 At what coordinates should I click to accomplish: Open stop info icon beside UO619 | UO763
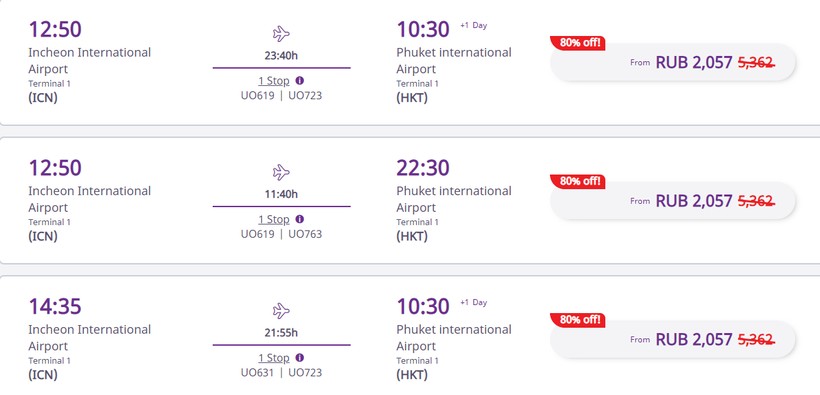(300, 219)
